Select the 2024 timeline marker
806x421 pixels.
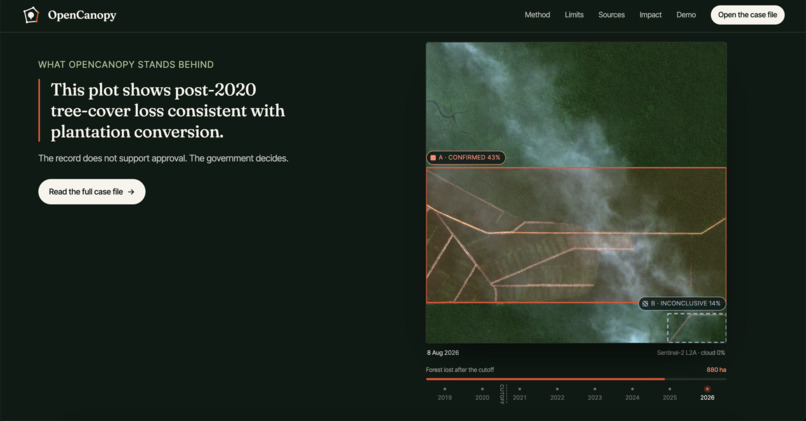click(632, 394)
